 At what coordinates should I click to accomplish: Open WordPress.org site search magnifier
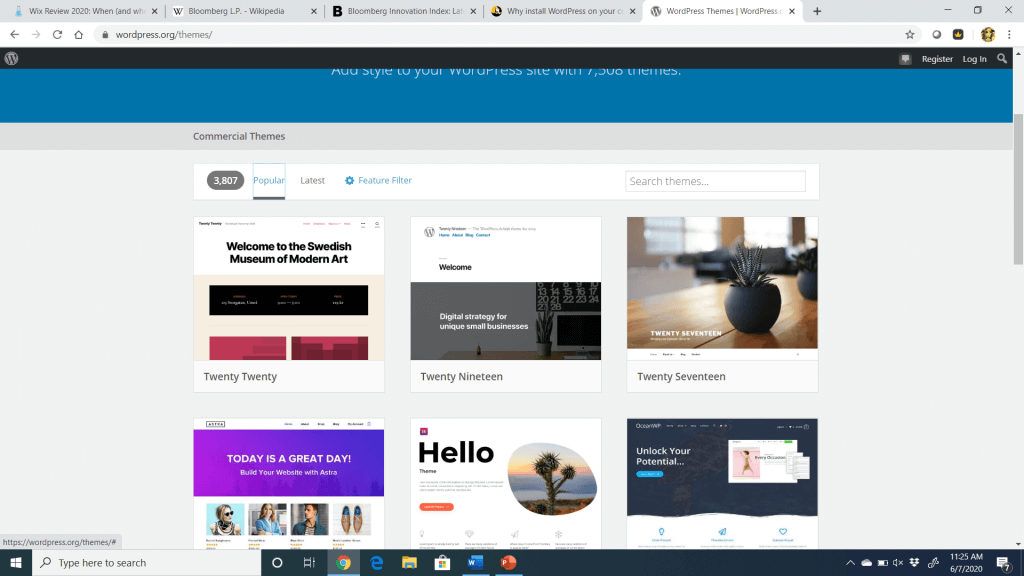click(x=1002, y=59)
